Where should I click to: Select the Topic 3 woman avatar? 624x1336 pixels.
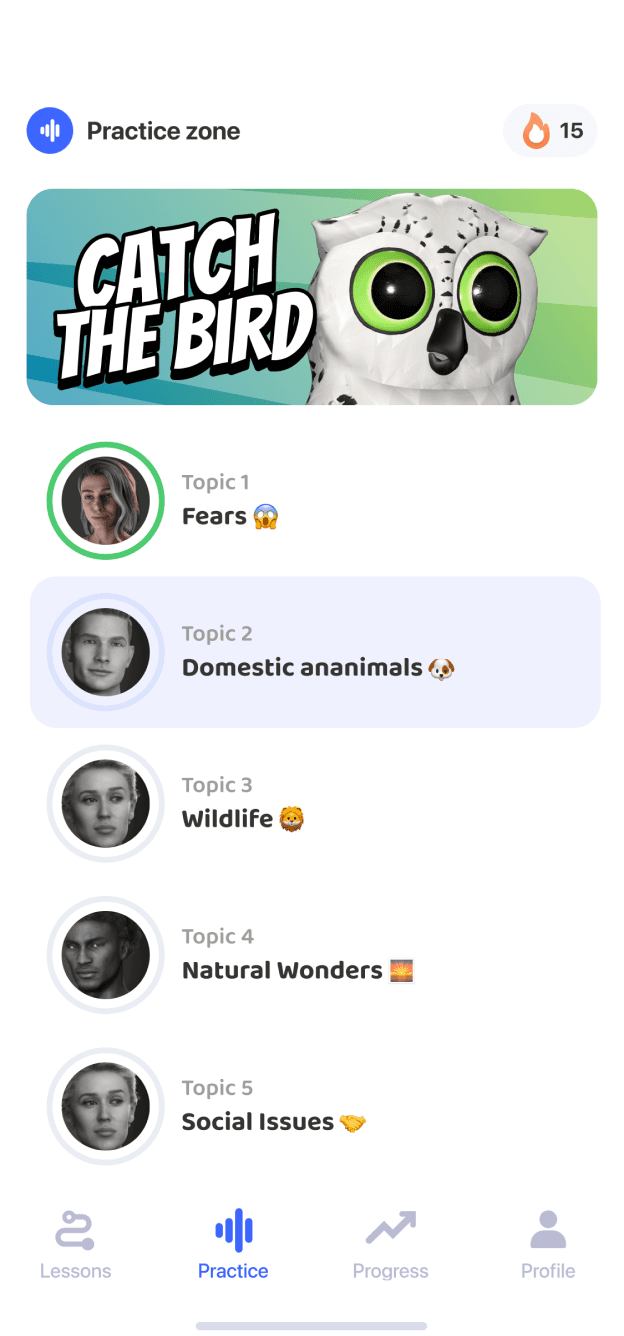pyautogui.click(x=106, y=804)
